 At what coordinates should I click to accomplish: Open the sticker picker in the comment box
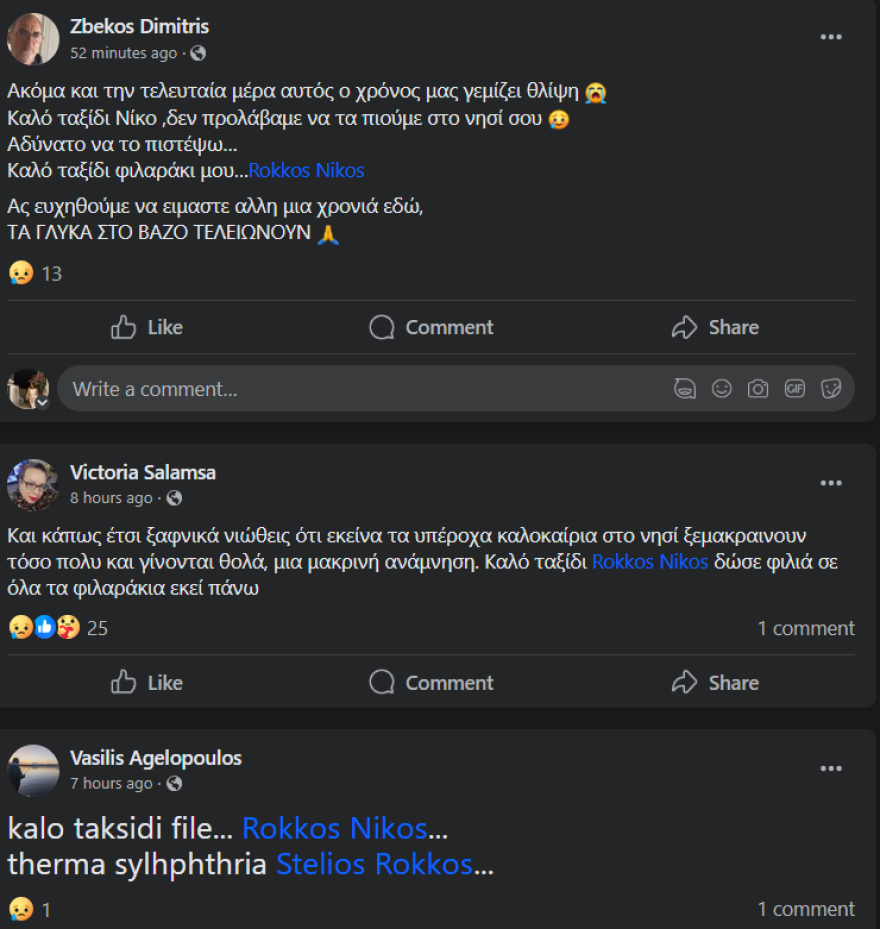coord(832,388)
